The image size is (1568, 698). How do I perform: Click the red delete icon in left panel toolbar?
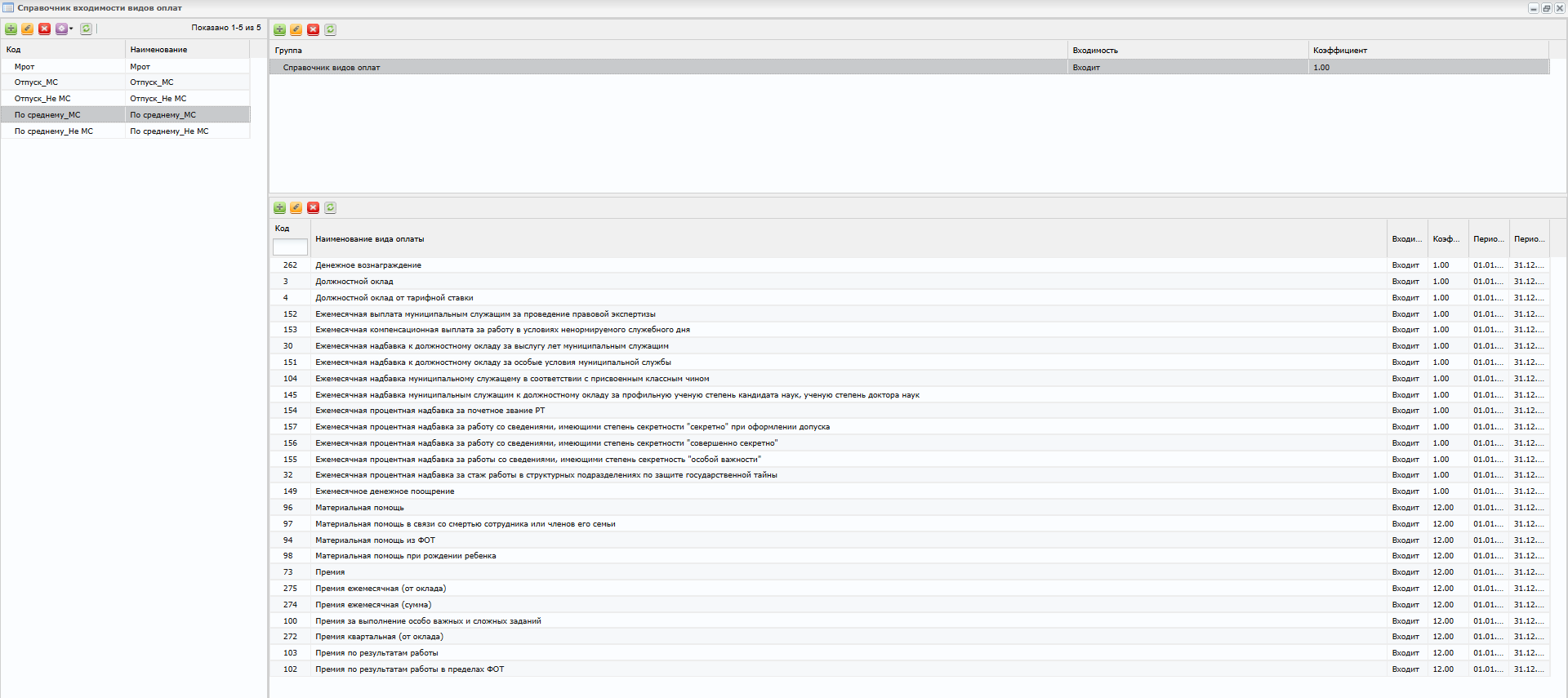click(x=45, y=29)
